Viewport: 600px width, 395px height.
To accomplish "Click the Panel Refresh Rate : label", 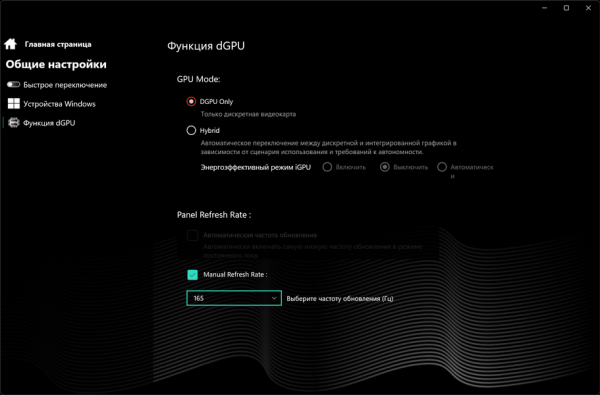I will coord(214,215).
